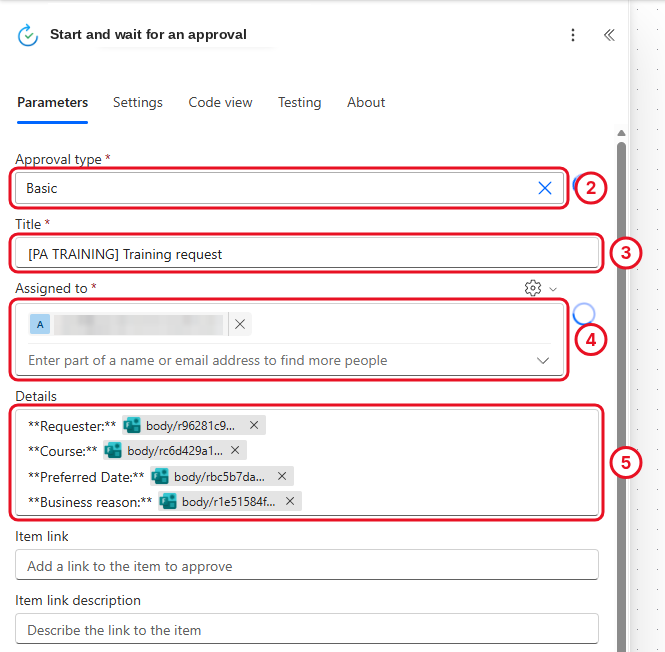Remove the Requester dynamic content token
This screenshot has height=652, width=665.
pos(254,425)
